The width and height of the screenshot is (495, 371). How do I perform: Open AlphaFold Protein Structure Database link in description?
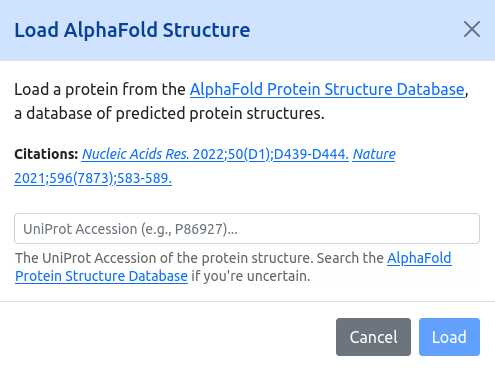pos(327,89)
